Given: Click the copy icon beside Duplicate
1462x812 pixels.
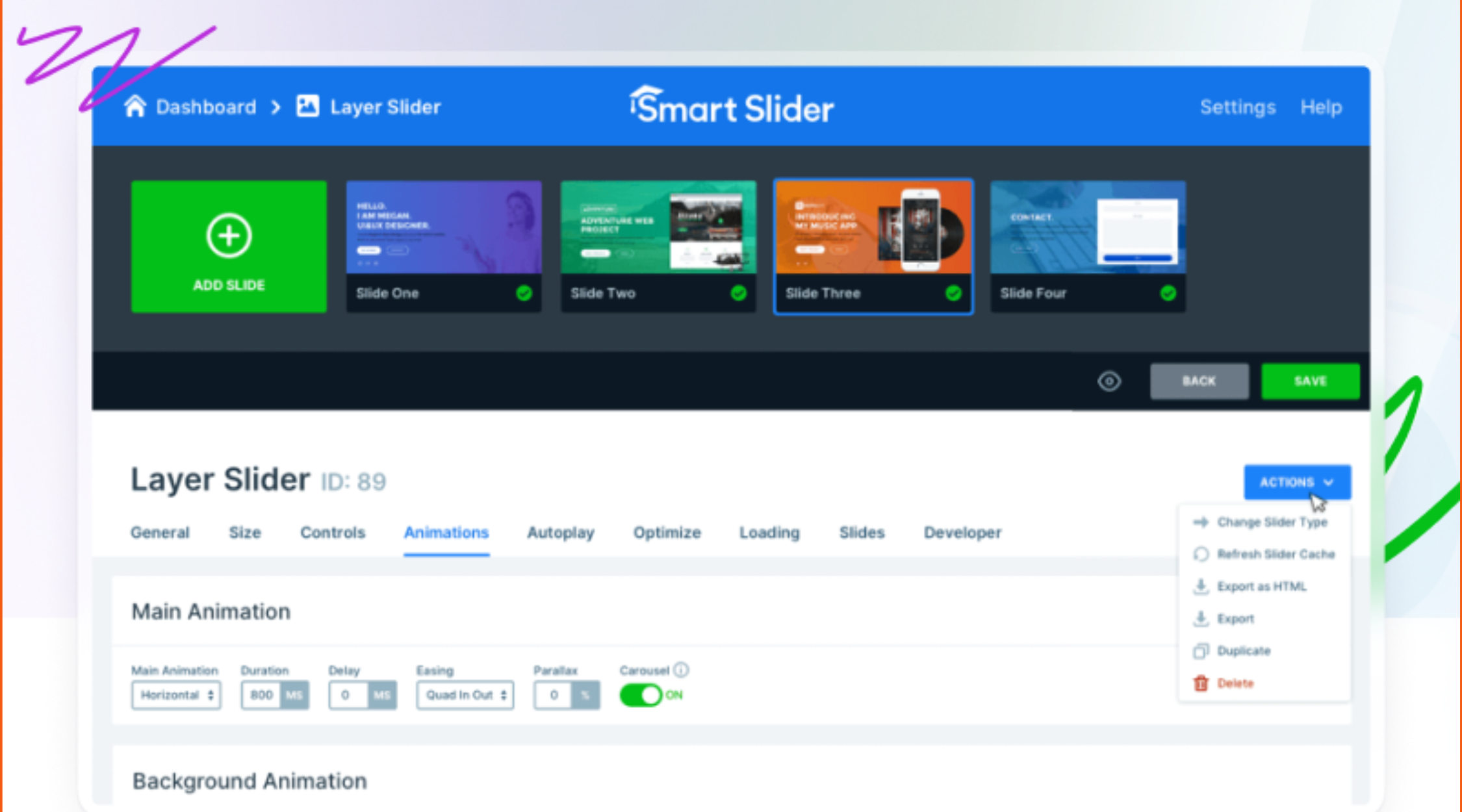Looking at the screenshot, I should (1201, 651).
